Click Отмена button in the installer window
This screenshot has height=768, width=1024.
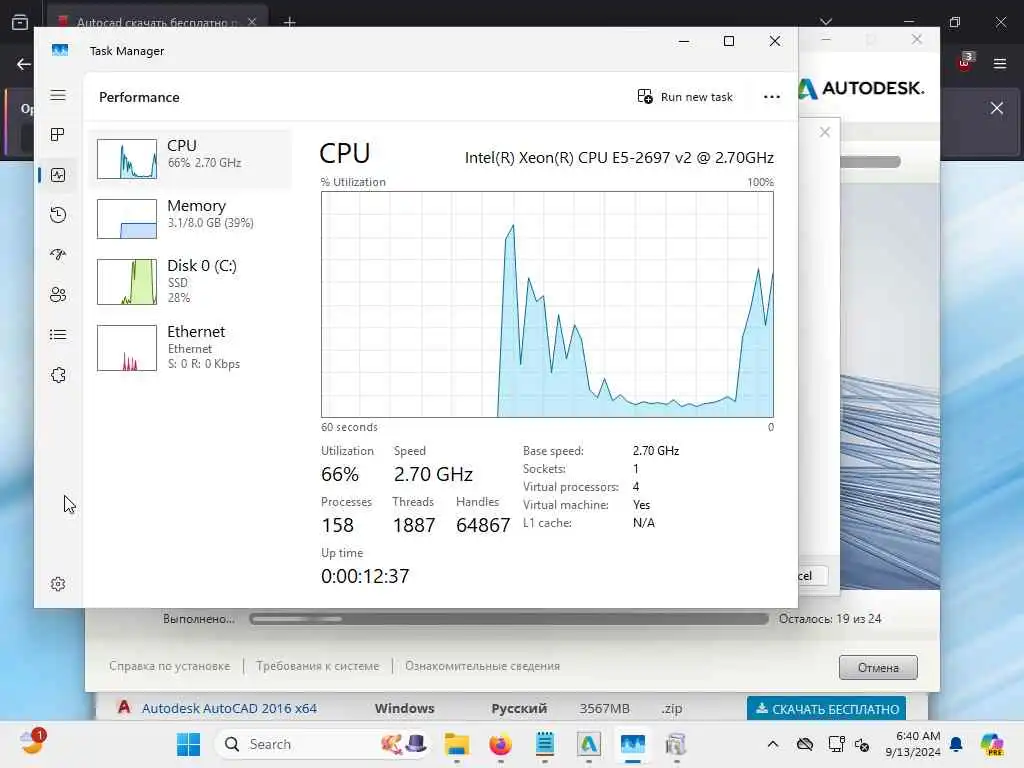pyautogui.click(x=878, y=667)
